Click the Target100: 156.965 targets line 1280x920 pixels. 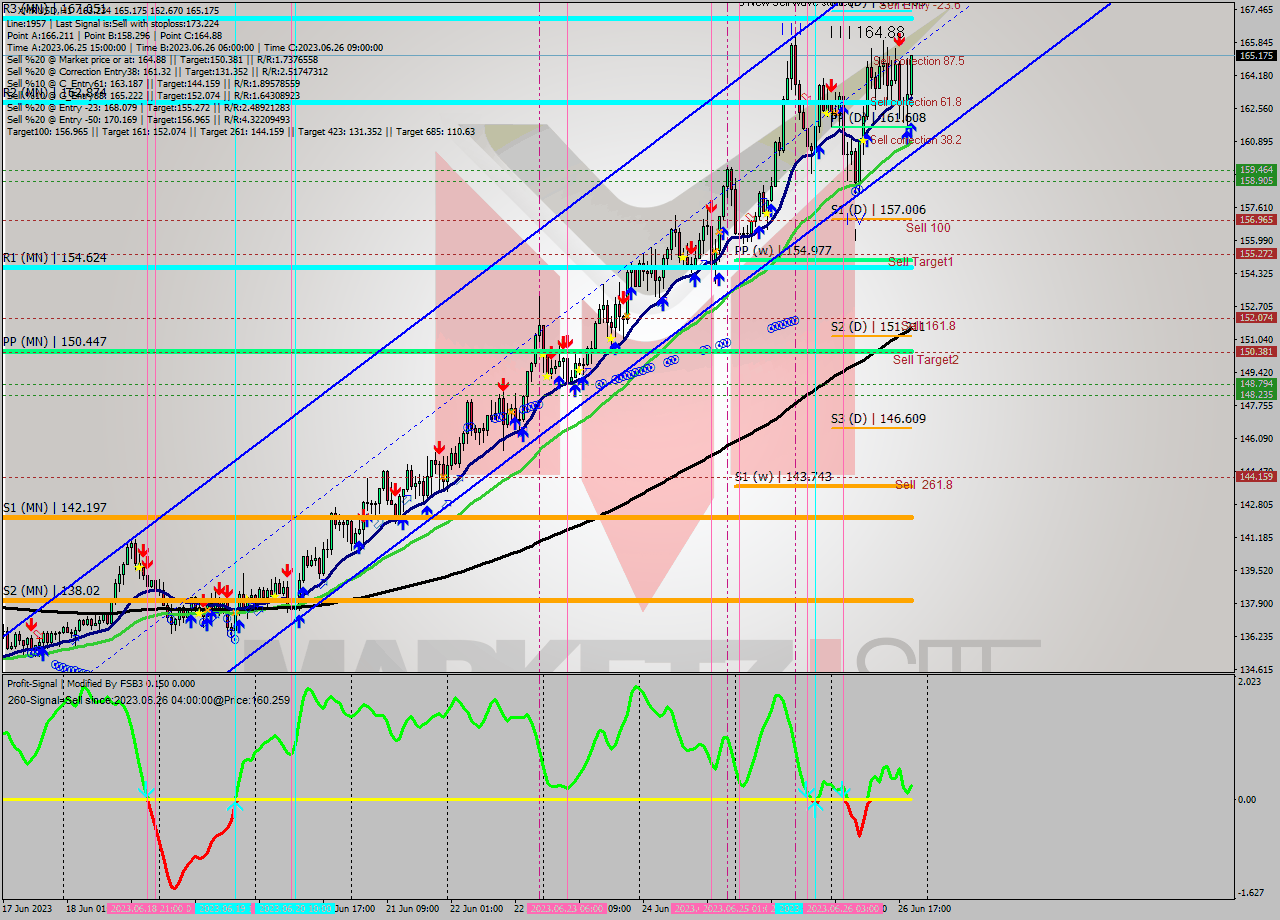(x=241, y=132)
